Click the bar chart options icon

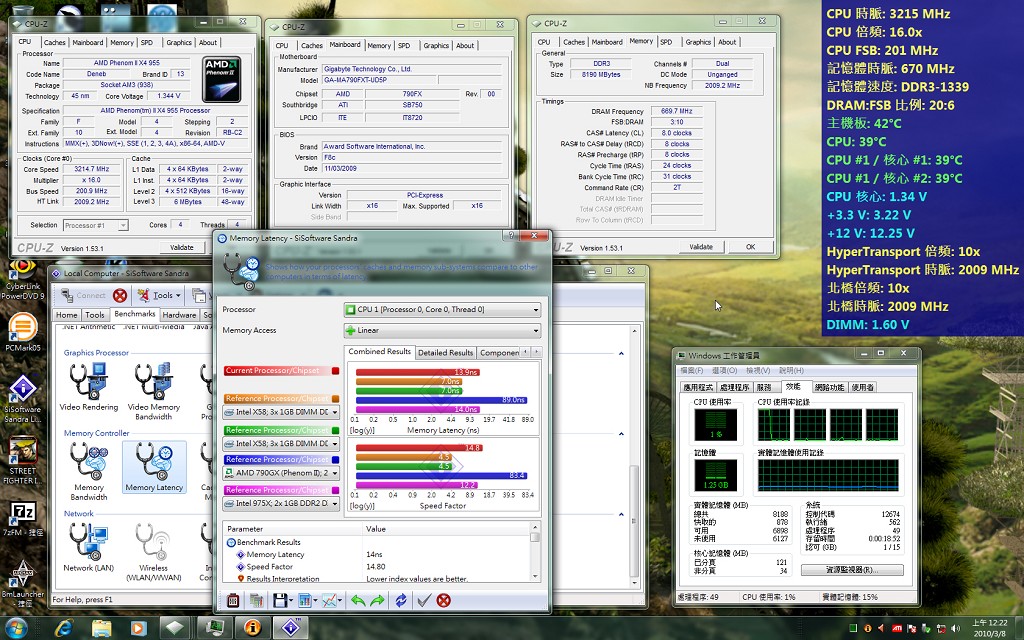coord(304,600)
